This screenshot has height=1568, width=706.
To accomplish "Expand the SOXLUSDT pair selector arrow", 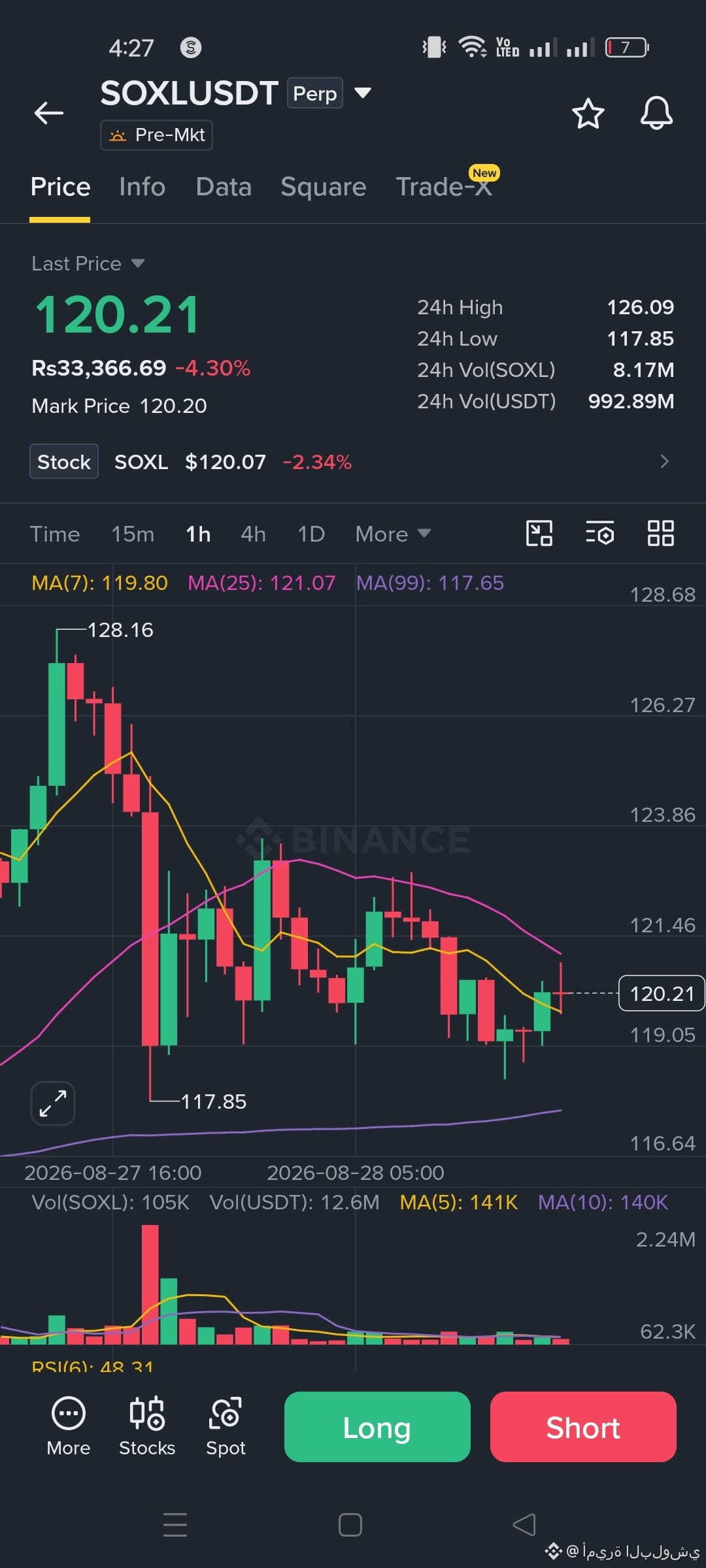I will pyautogui.click(x=363, y=93).
